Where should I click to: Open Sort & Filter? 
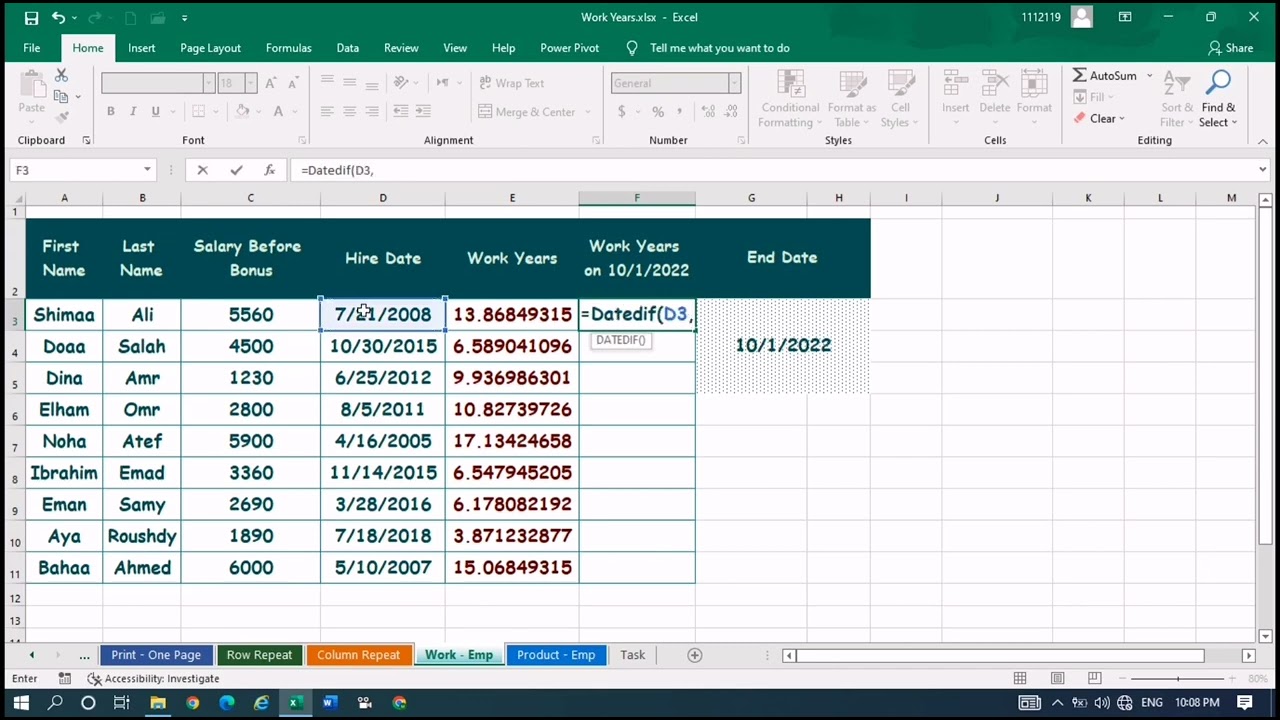point(1177,100)
